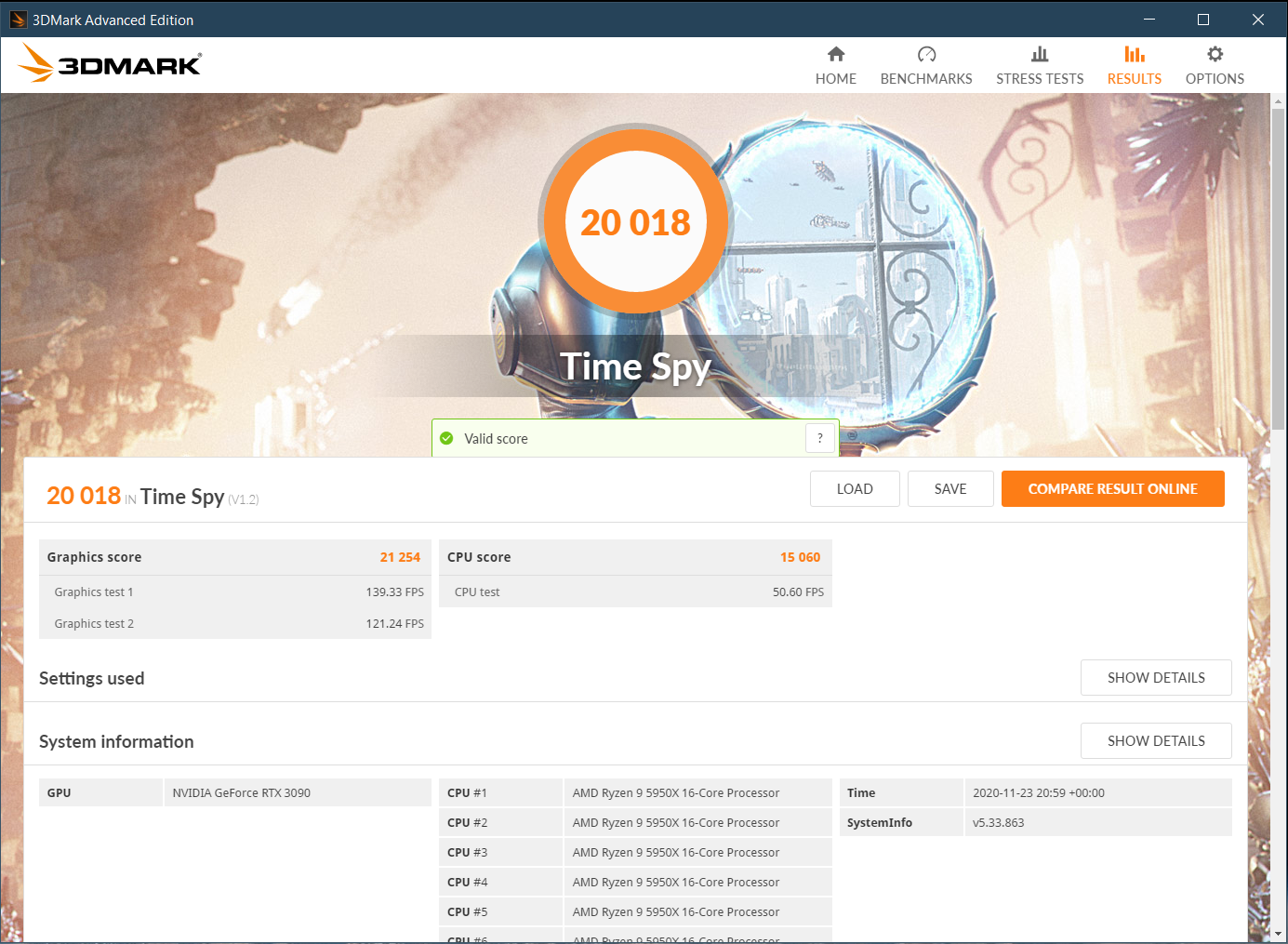The width and height of the screenshot is (1288, 944).
Task: Show details for System information
Action: [x=1156, y=740]
